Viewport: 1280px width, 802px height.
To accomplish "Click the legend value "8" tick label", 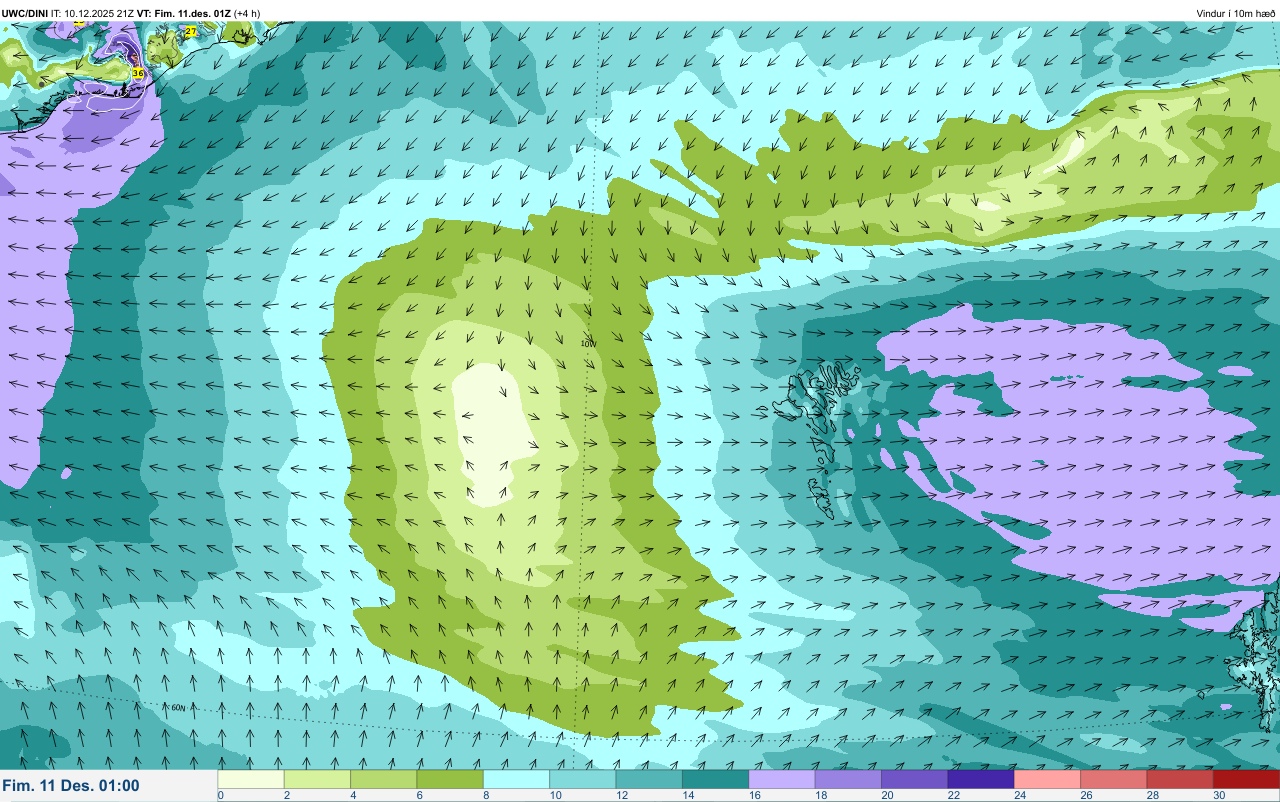I will [x=486, y=796].
